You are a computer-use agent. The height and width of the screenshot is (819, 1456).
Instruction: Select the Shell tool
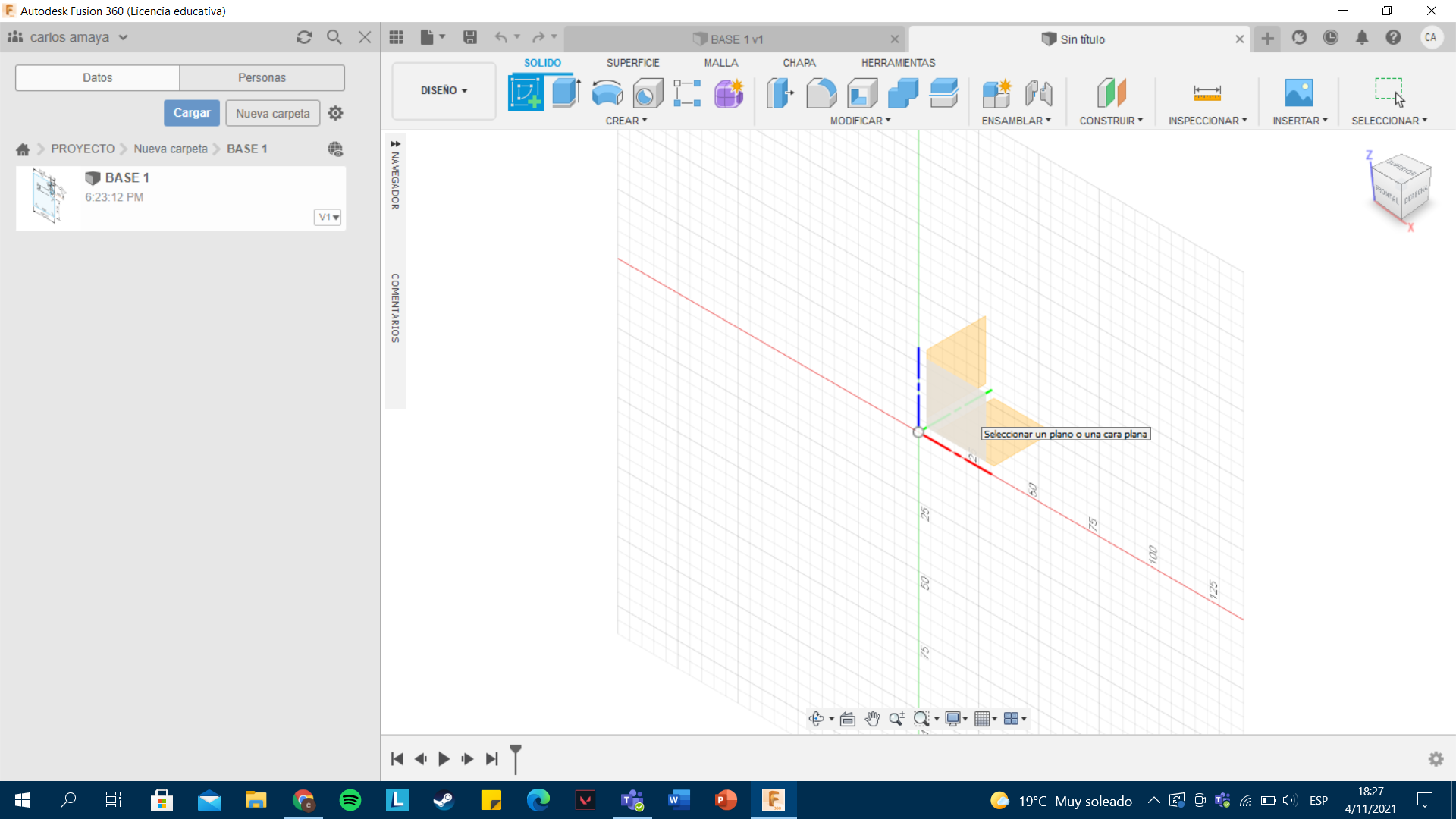click(862, 93)
